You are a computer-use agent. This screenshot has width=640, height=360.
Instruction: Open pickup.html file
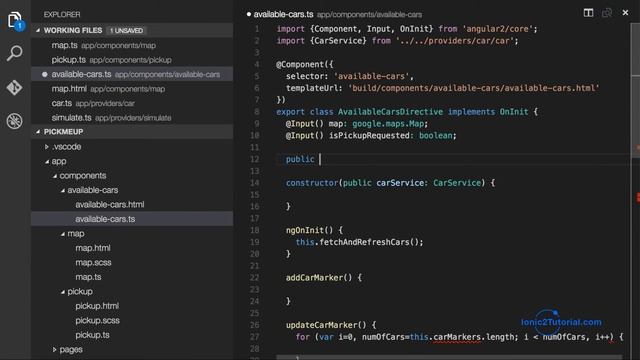[132, 306]
